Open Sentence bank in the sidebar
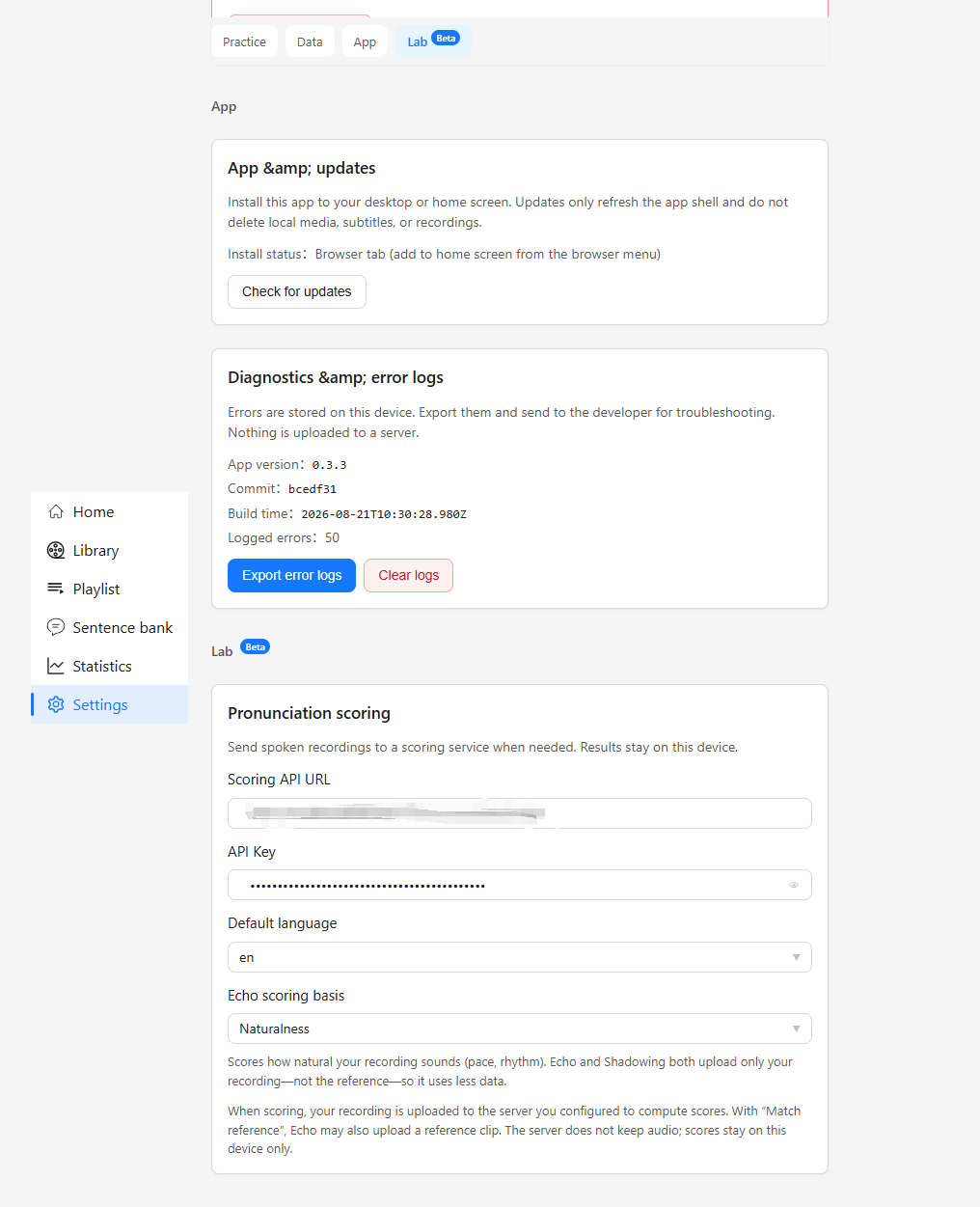 [109, 627]
